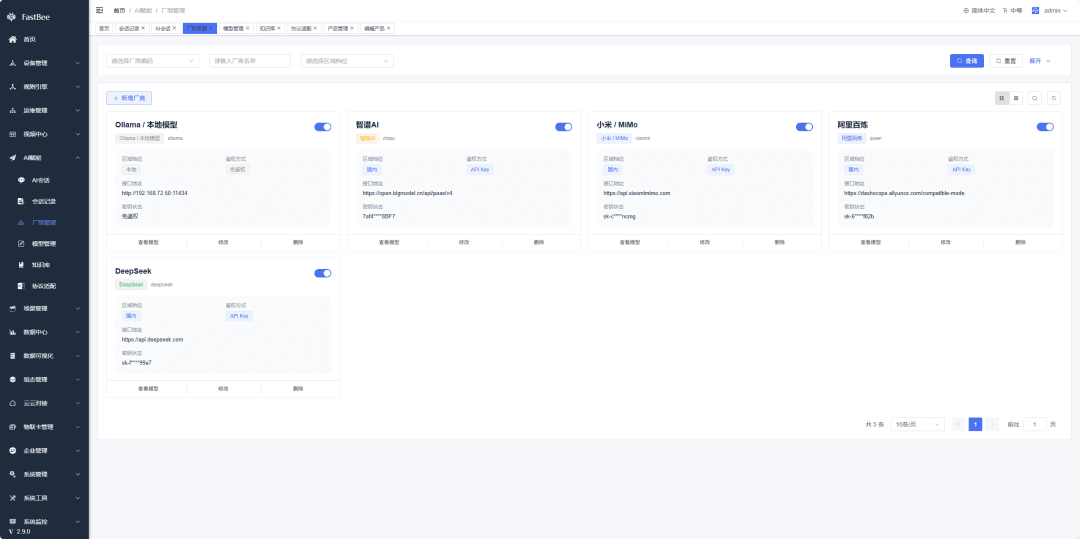
Task: Toggle the DeepSeek vendor switch
Action: click(323, 273)
